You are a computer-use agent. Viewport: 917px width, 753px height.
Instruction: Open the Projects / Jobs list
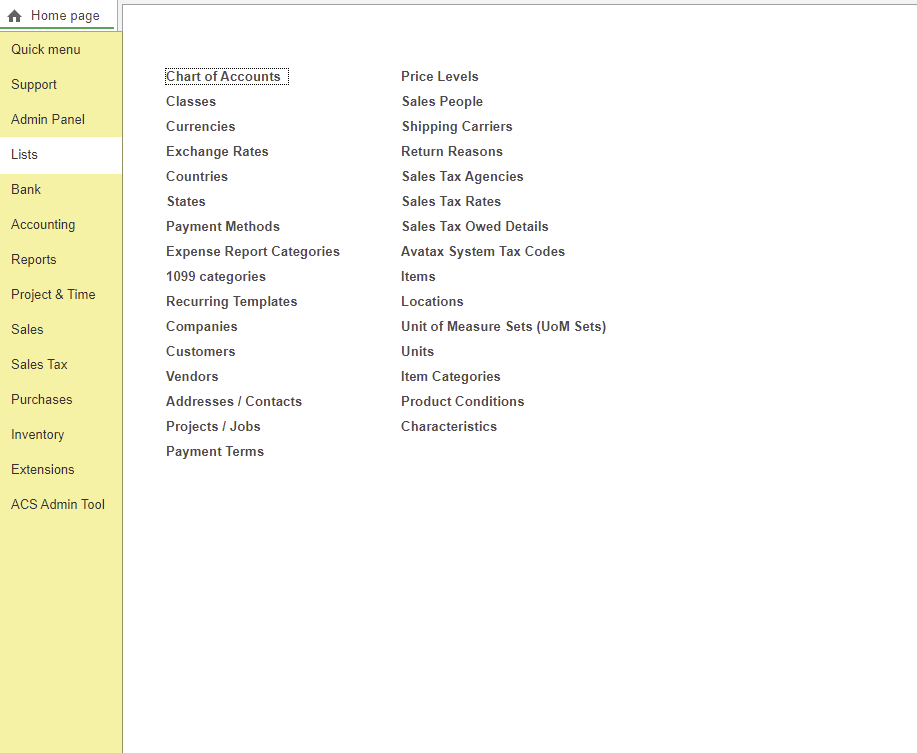[x=213, y=427]
